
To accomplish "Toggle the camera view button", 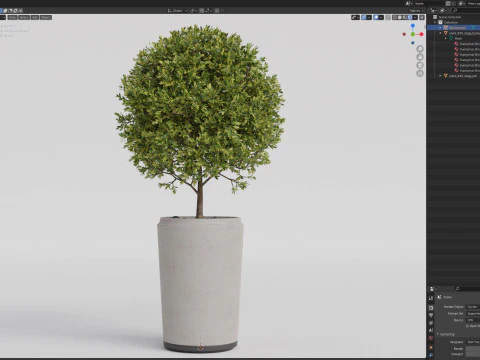I will point(420,65).
